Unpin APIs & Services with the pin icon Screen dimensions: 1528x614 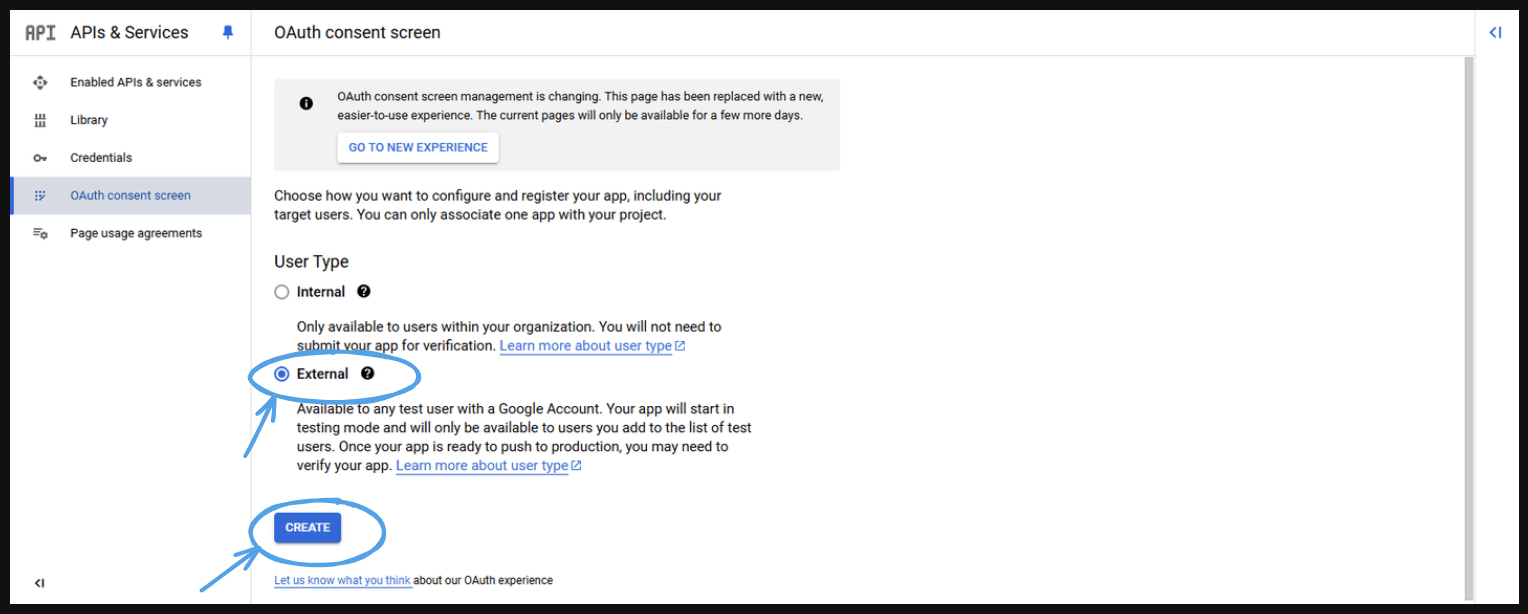(x=228, y=33)
